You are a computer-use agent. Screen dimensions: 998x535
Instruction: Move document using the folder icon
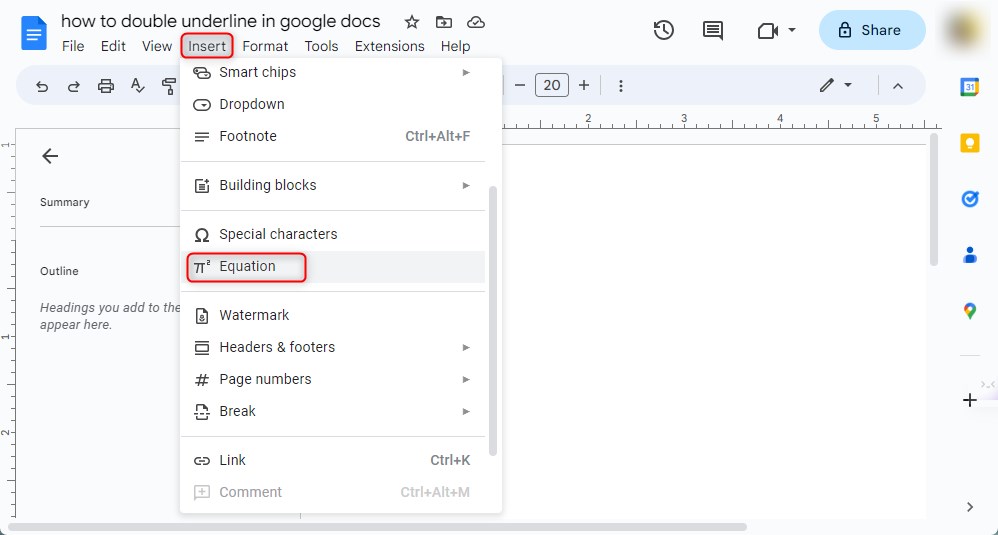444,22
